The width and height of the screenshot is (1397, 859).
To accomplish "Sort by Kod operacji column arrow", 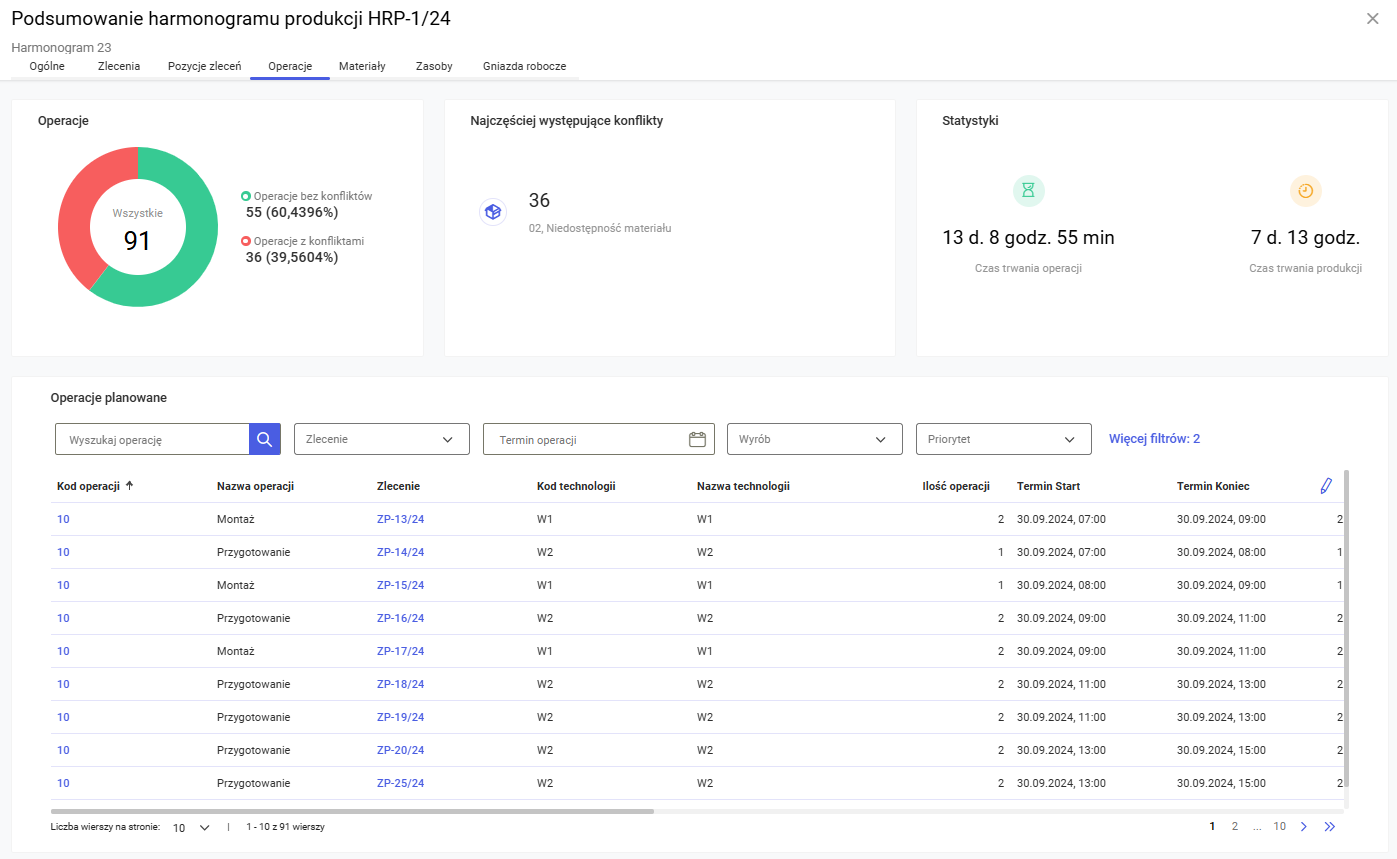I will click(x=129, y=486).
